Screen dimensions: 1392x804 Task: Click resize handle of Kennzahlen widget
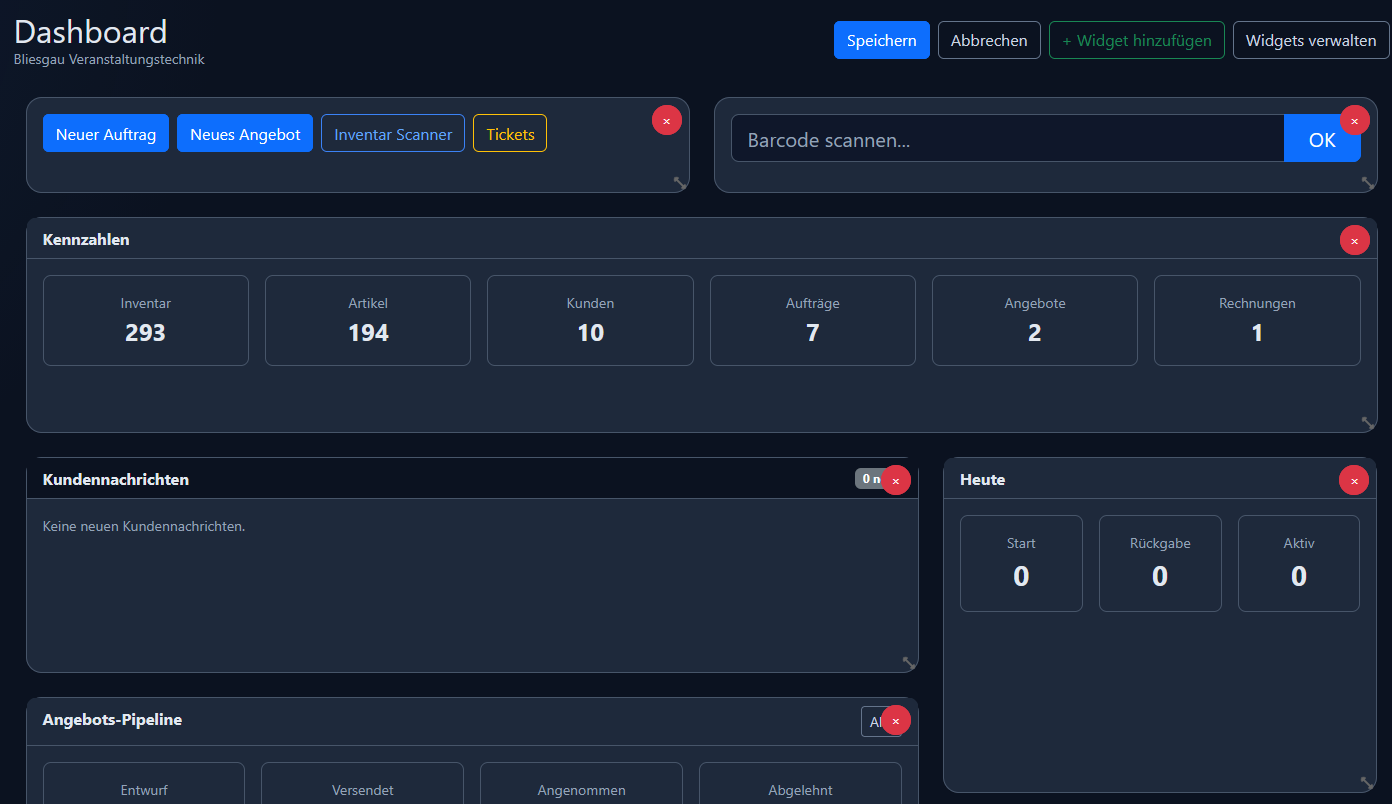pos(1368,423)
